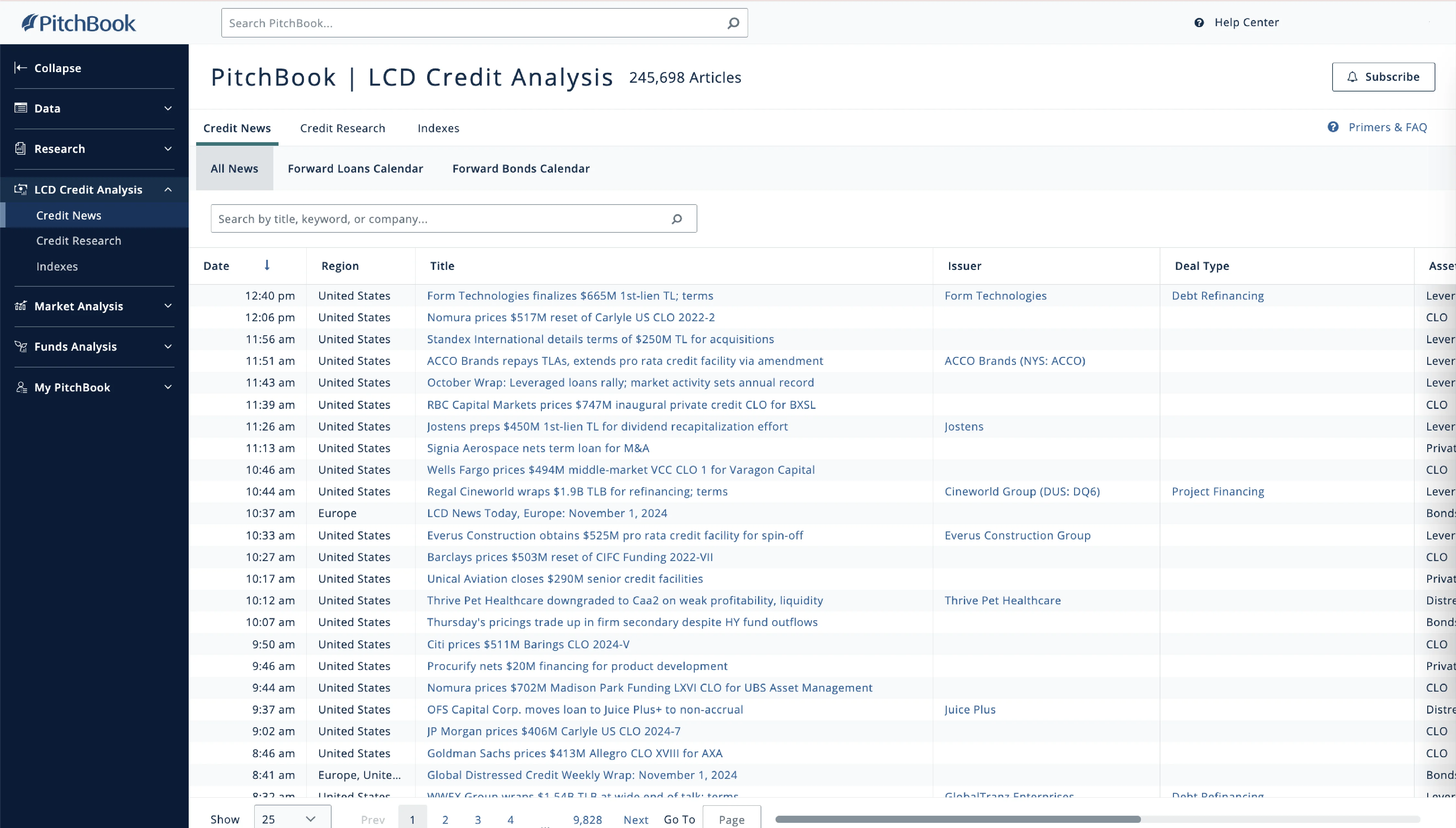
Task: Click the horizontal table scrollbar
Action: (x=958, y=819)
